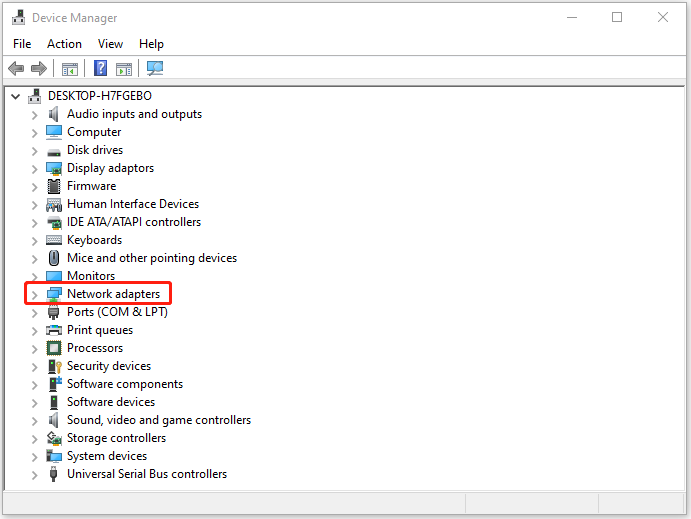Click the Display adaptors icon
691x519 pixels.
point(54,168)
